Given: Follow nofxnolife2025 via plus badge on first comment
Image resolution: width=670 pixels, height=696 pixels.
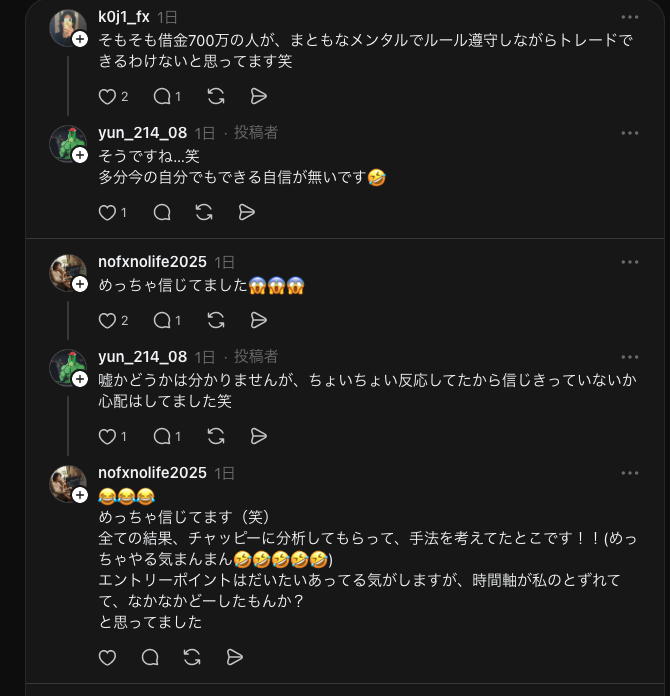Looking at the screenshot, I should coord(80,284).
